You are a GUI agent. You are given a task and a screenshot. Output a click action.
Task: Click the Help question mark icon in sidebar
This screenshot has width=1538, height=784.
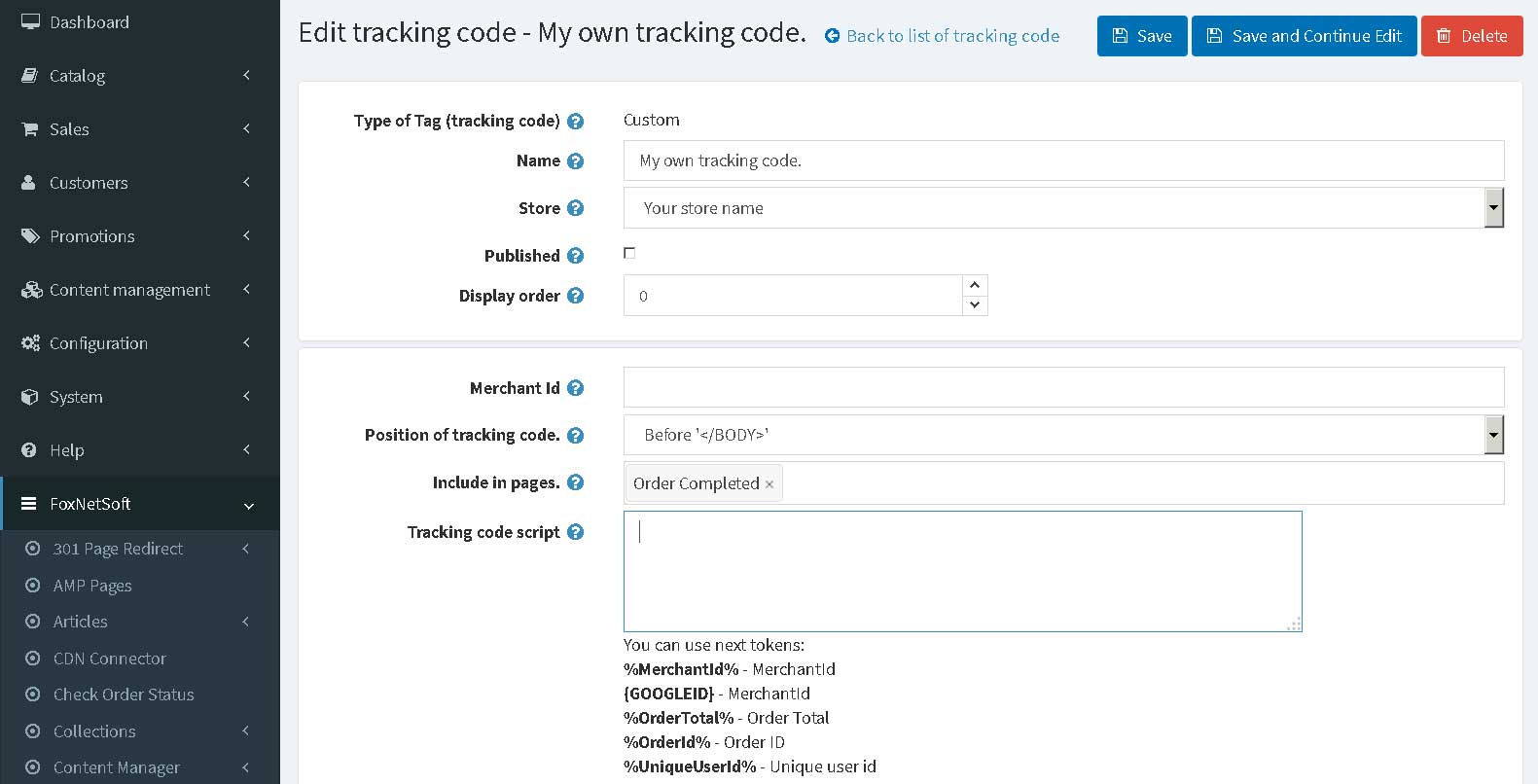tap(29, 449)
